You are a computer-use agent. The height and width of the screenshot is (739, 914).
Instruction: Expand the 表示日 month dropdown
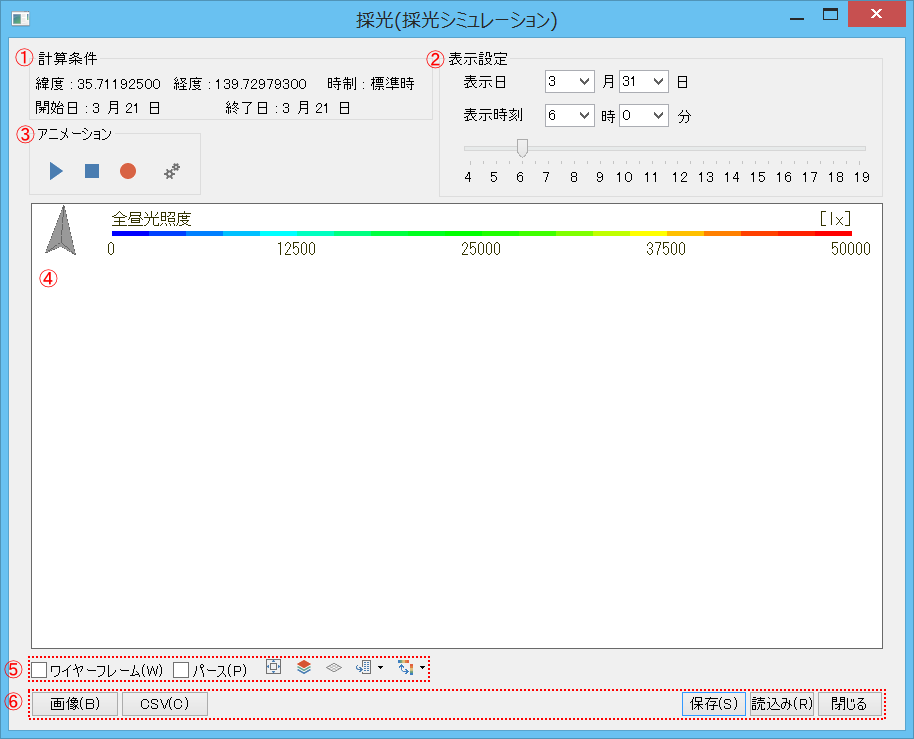(570, 82)
